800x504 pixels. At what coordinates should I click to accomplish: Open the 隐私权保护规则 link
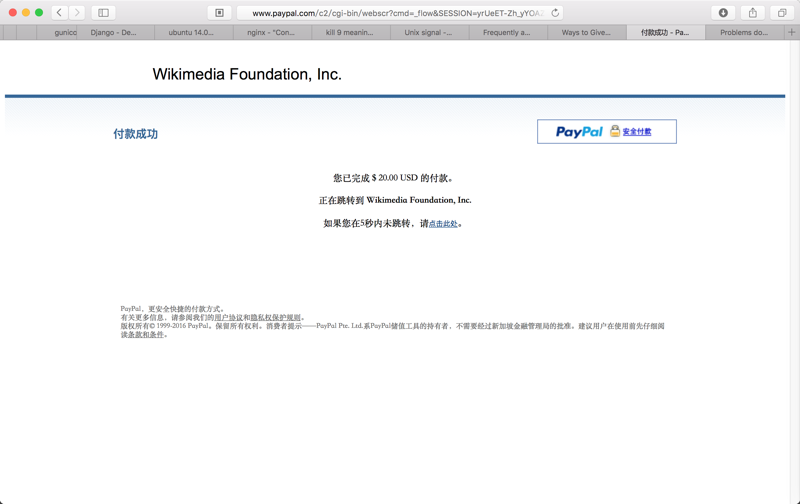[x=276, y=317]
